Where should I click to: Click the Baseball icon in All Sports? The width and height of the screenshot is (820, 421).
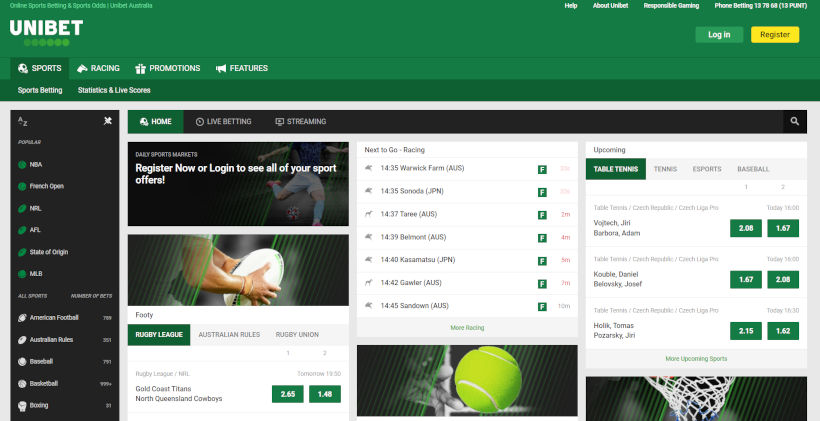22,361
